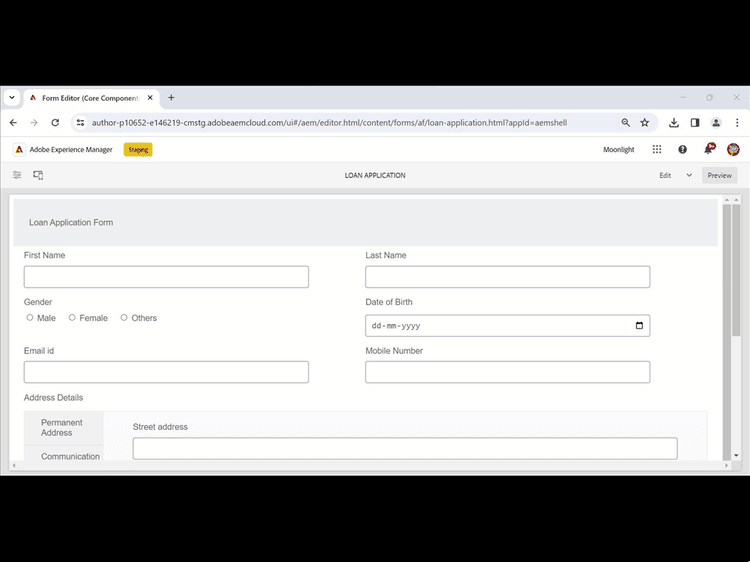
Task: Click the scroll left arrow at bottom
Action: point(14,465)
